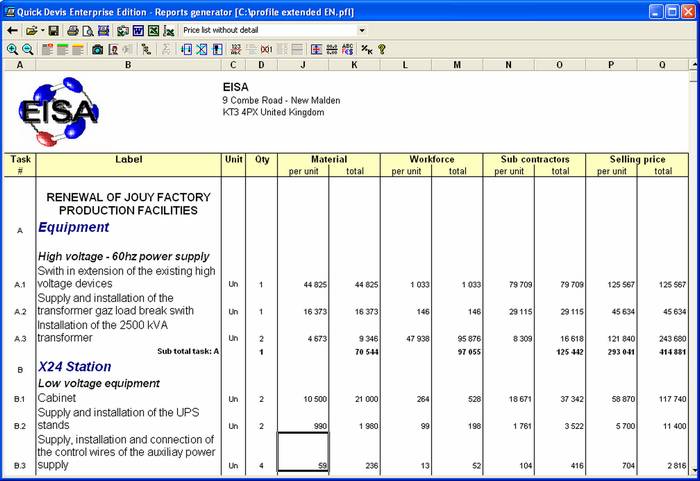This screenshot has width=700, height=481.
Task: Select column header D
Action: [x=261, y=65]
